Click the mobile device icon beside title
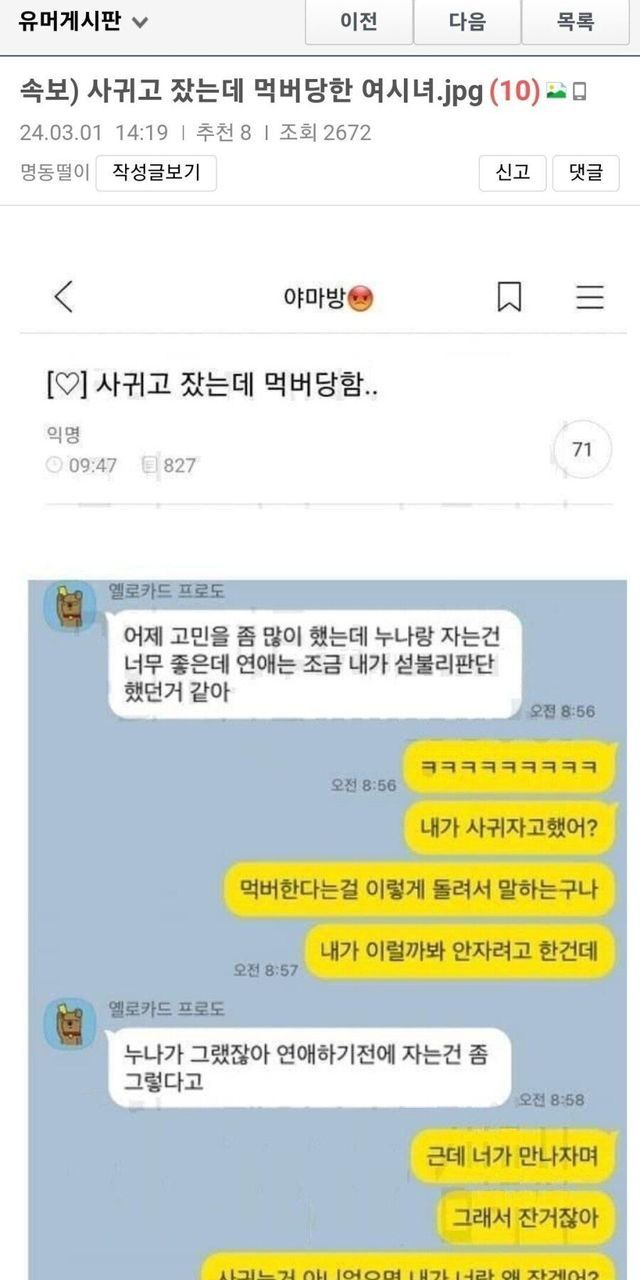The height and width of the screenshot is (1280, 640). pos(580,93)
